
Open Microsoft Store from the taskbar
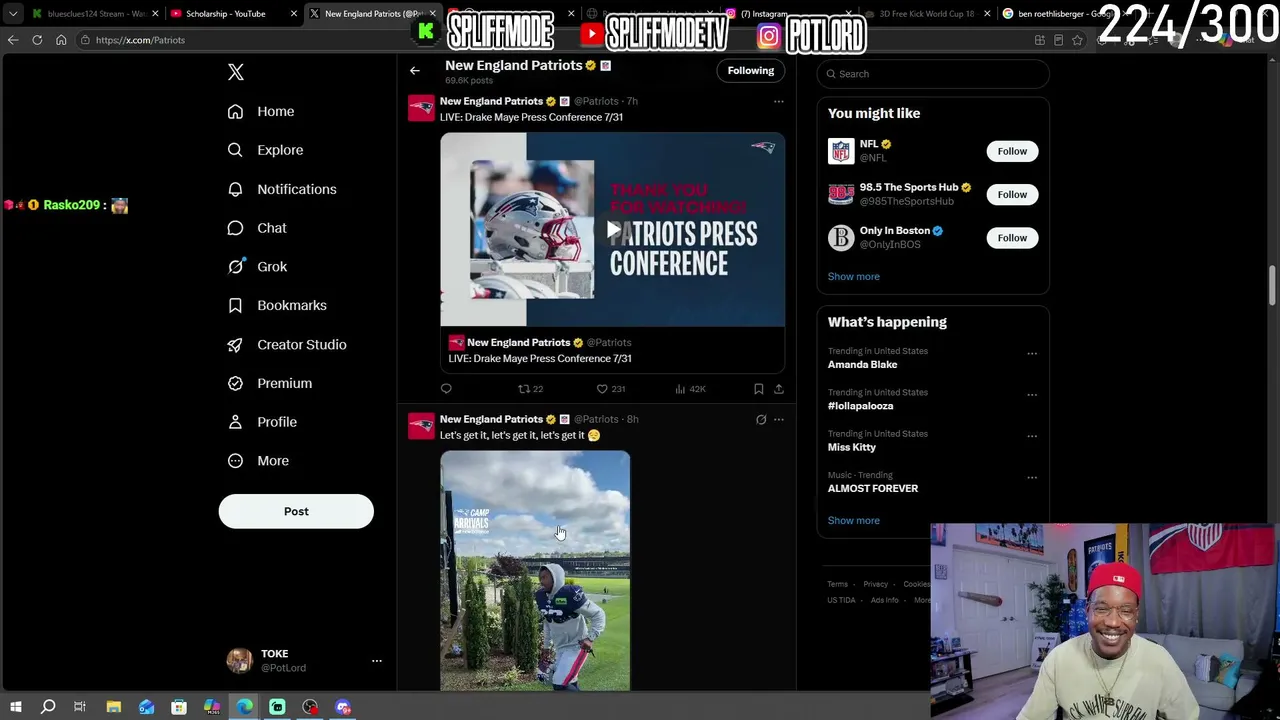(179, 707)
